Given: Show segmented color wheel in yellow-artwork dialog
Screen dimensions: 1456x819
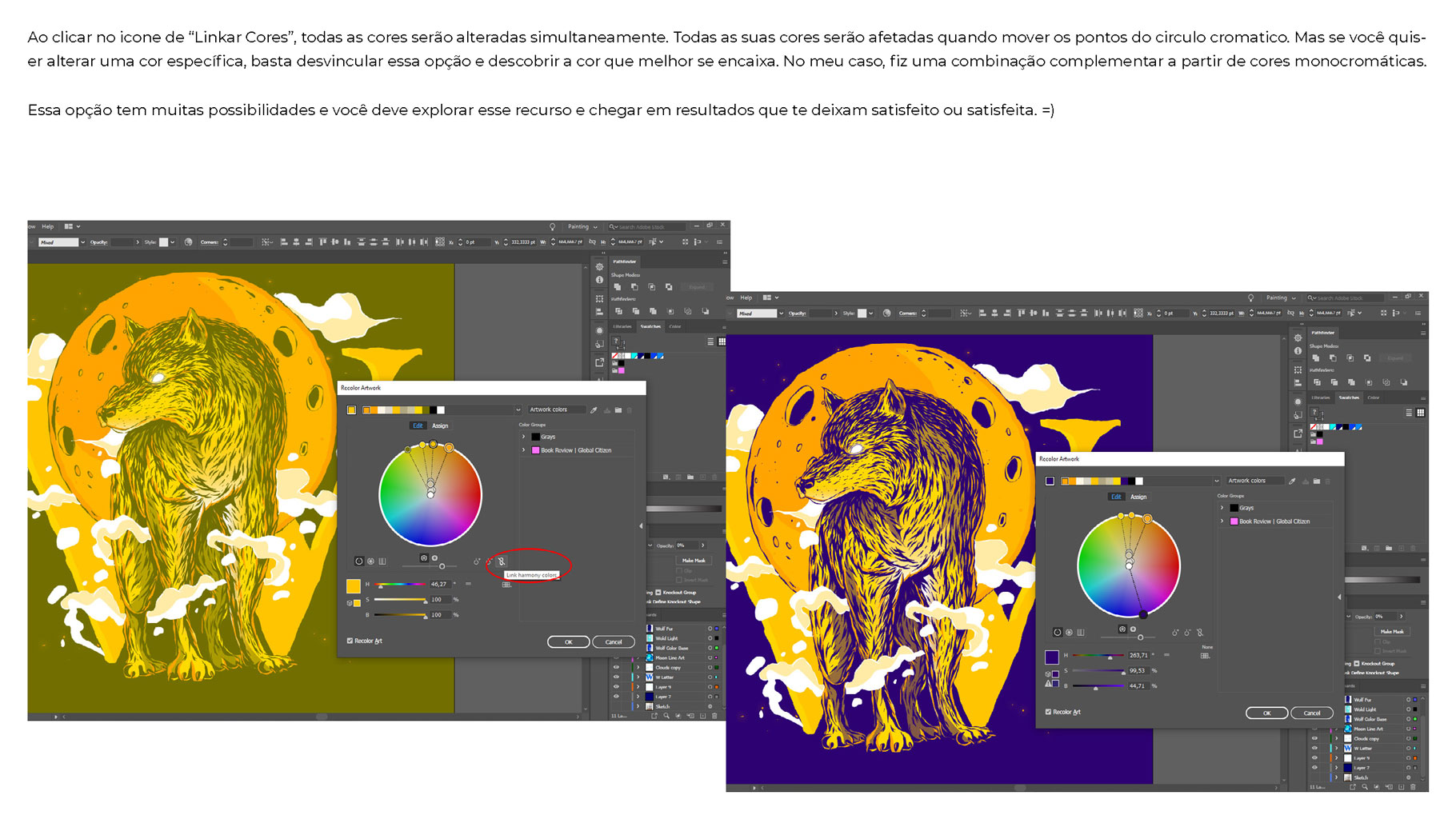Looking at the screenshot, I should coord(370,561).
